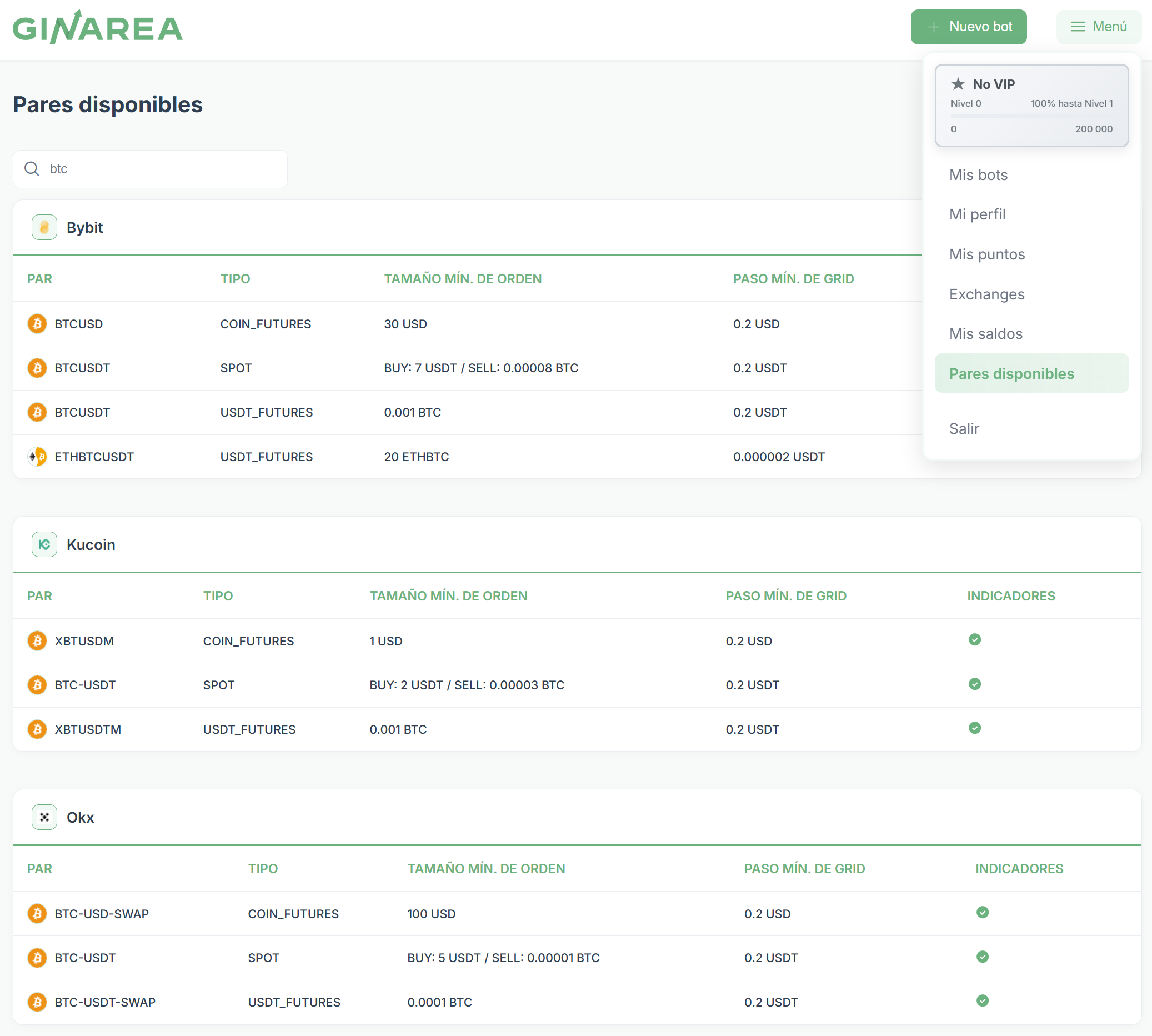Click the BTCUSD pair name
Viewport: 1152px width, 1036px height.
pyautogui.click(x=78, y=324)
